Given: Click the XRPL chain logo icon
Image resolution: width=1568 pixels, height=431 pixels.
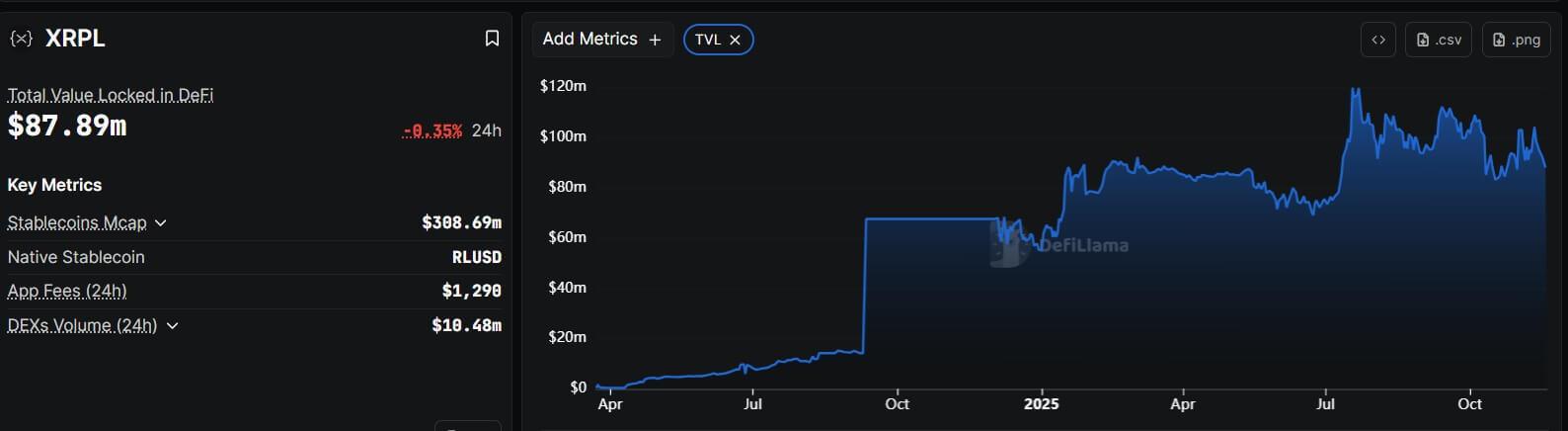Looking at the screenshot, I should (x=21, y=39).
